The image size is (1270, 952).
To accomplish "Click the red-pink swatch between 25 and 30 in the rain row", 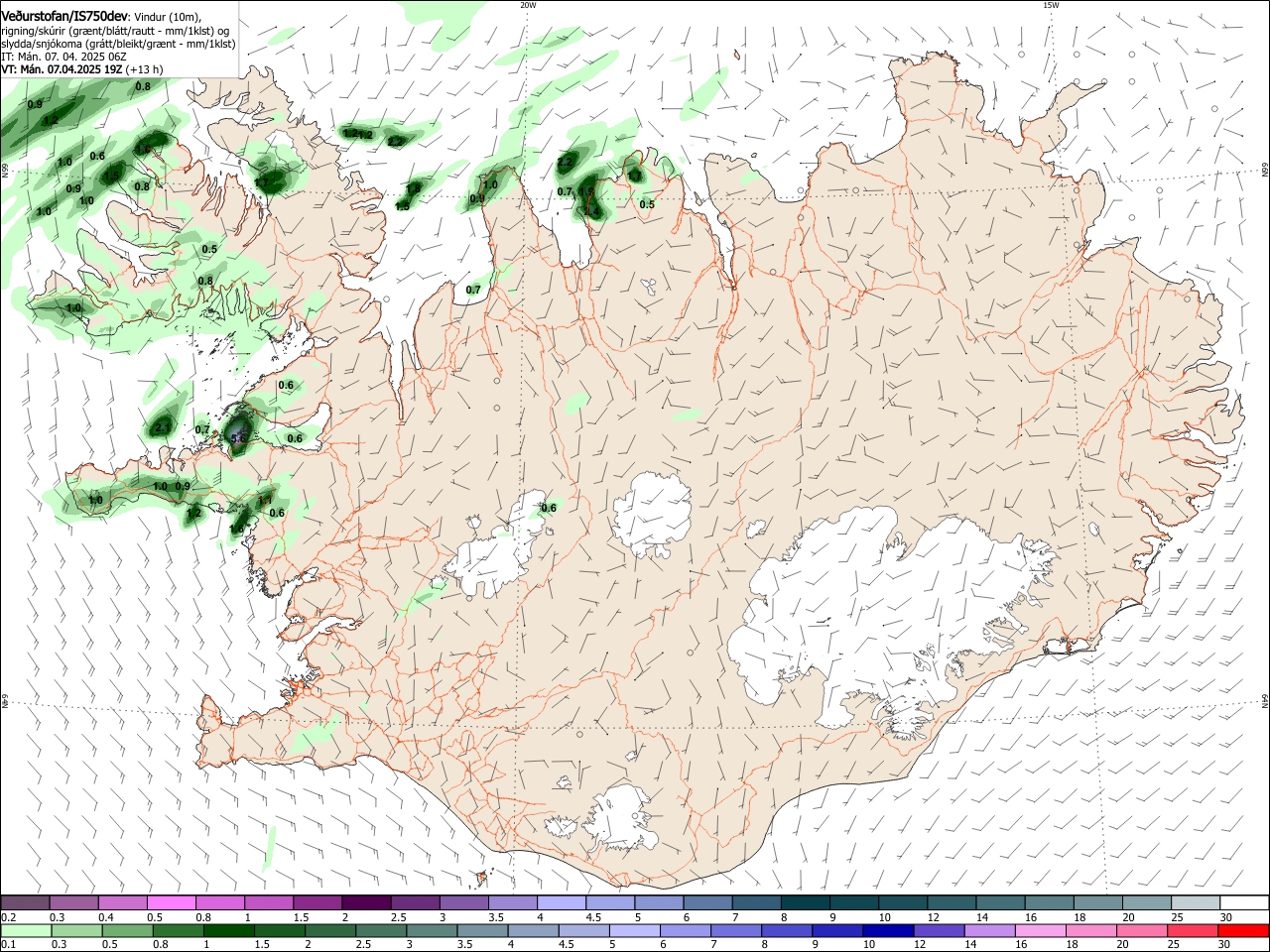I will point(1192,931).
